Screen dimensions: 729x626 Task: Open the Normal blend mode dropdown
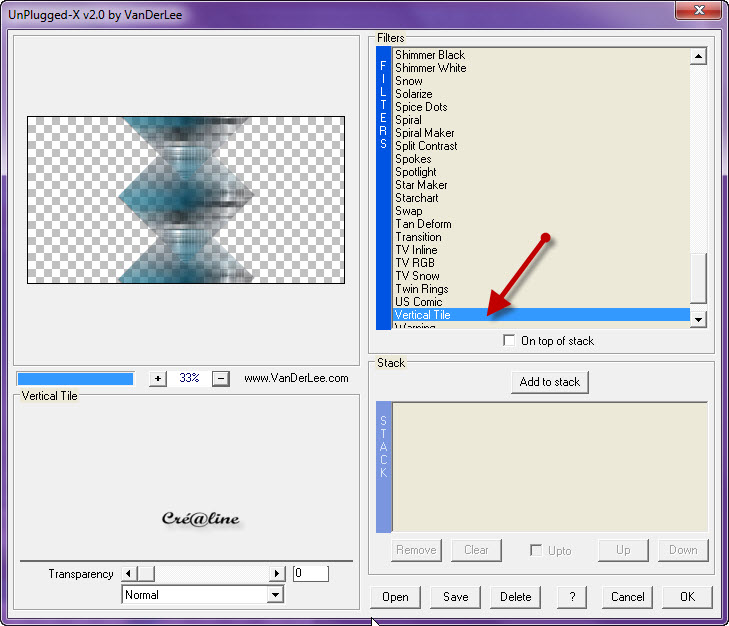click(x=275, y=595)
